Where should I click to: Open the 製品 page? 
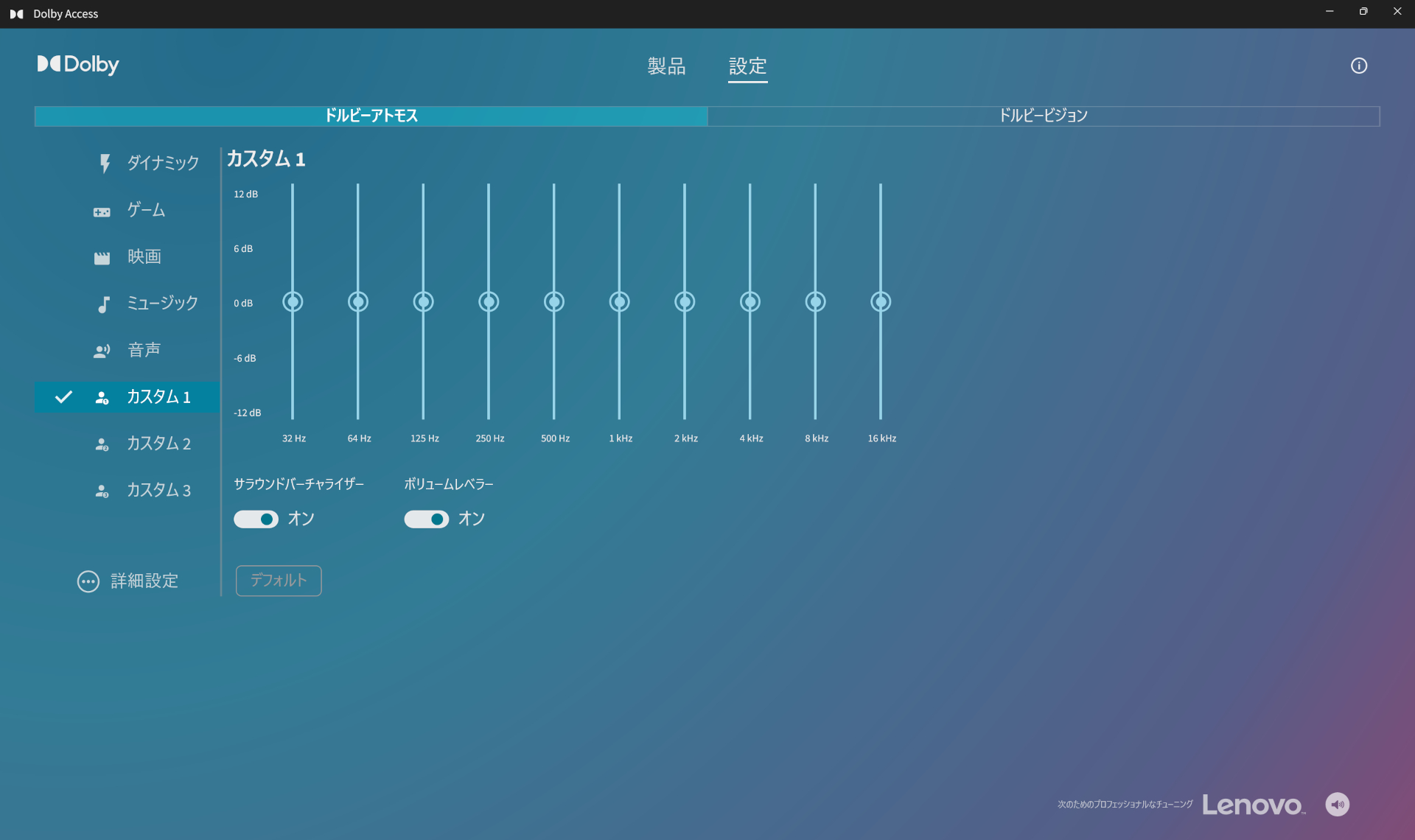pos(666,66)
